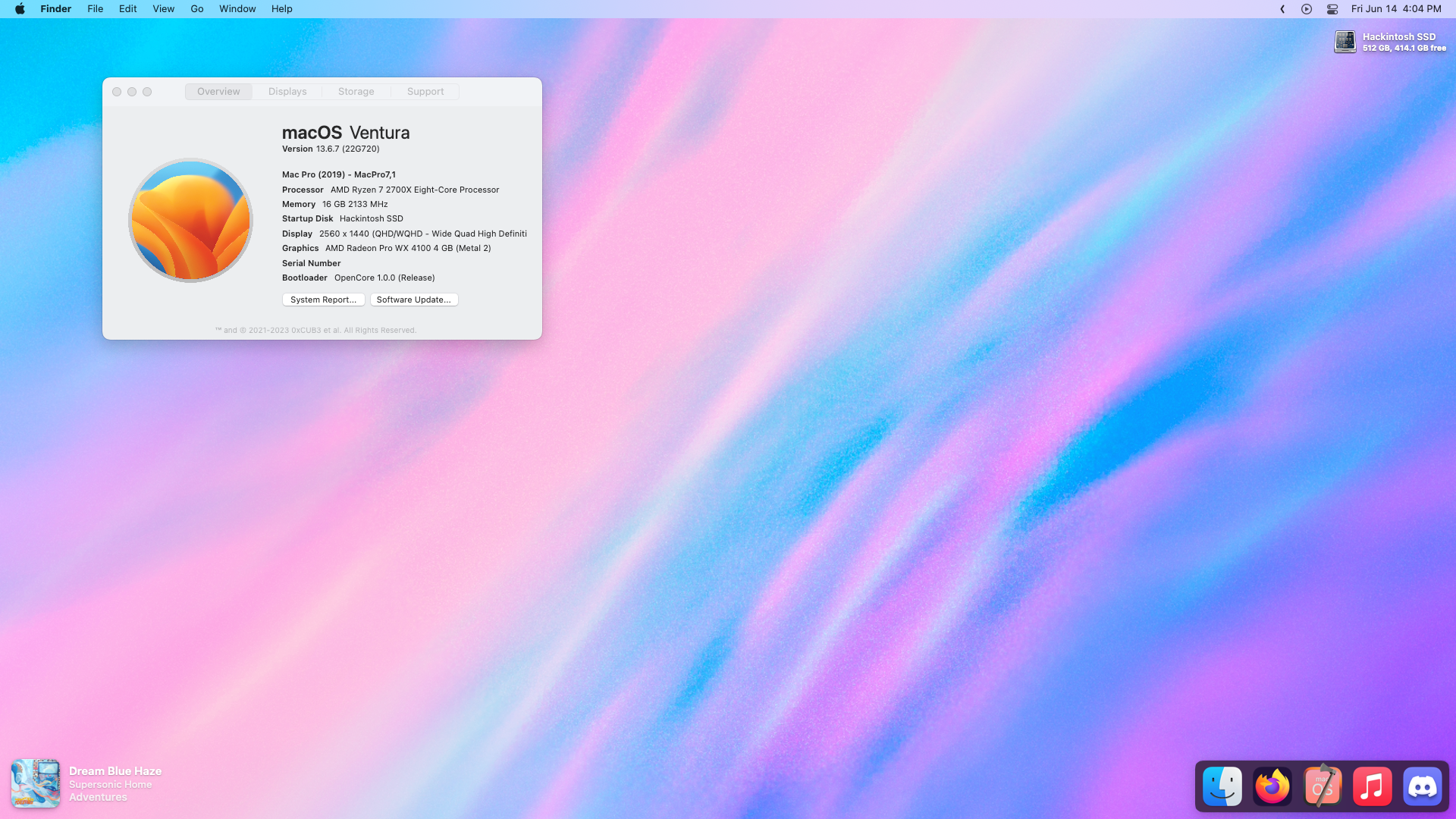The height and width of the screenshot is (819, 1456).
Task: Click the Display 2560 x 1440 line
Action: pyautogui.click(x=404, y=234)
